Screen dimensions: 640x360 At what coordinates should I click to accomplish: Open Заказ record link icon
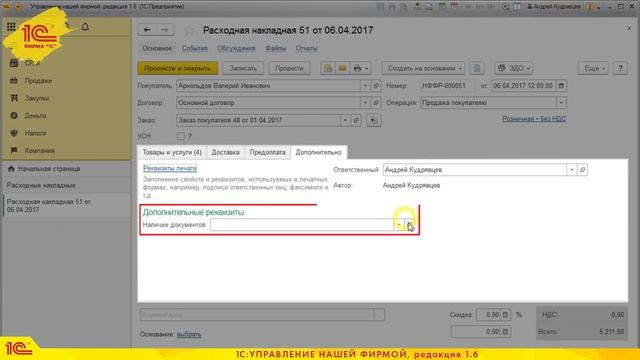(356, 120)
